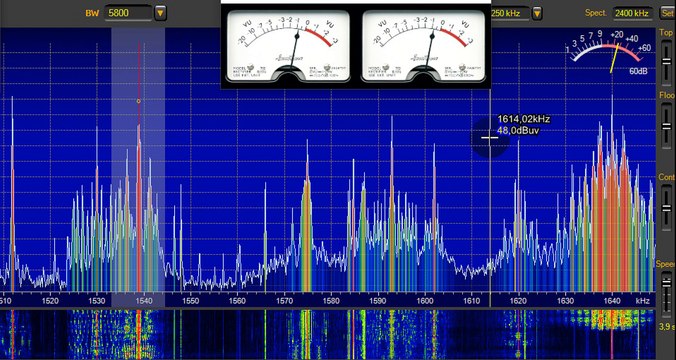The width and height of the screenshot is (676, 360).
Task: Click the 1520 label on frequency axis
Action: tap(50, 301)
